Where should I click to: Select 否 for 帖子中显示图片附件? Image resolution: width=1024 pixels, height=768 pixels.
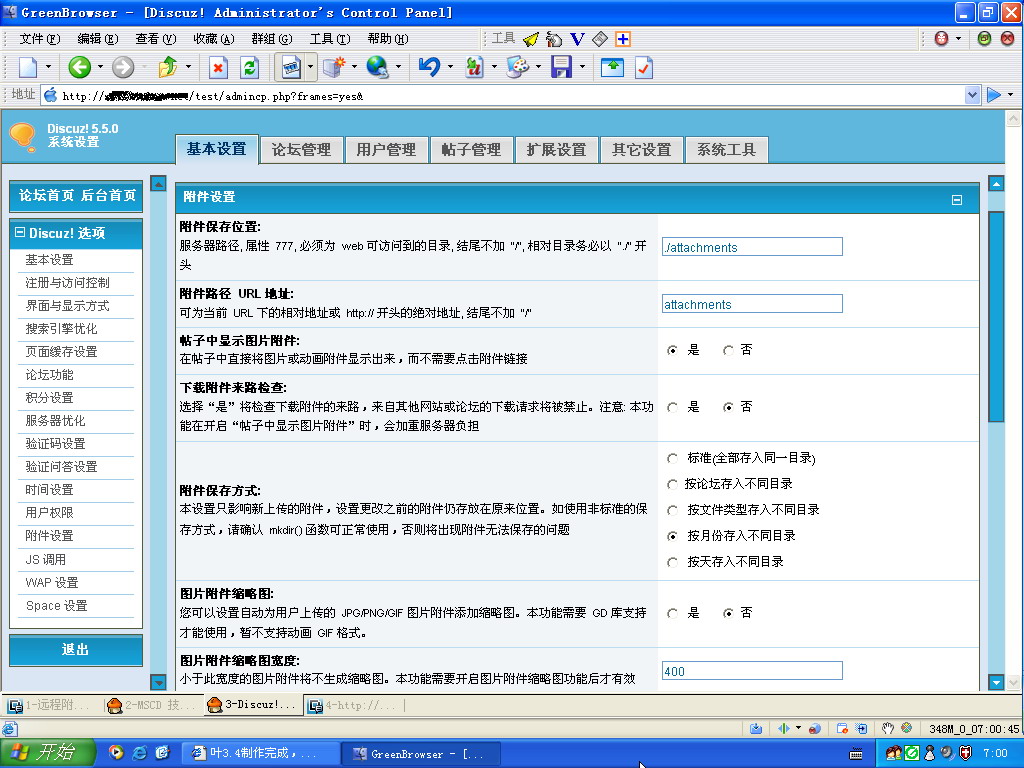click(728, 351)
